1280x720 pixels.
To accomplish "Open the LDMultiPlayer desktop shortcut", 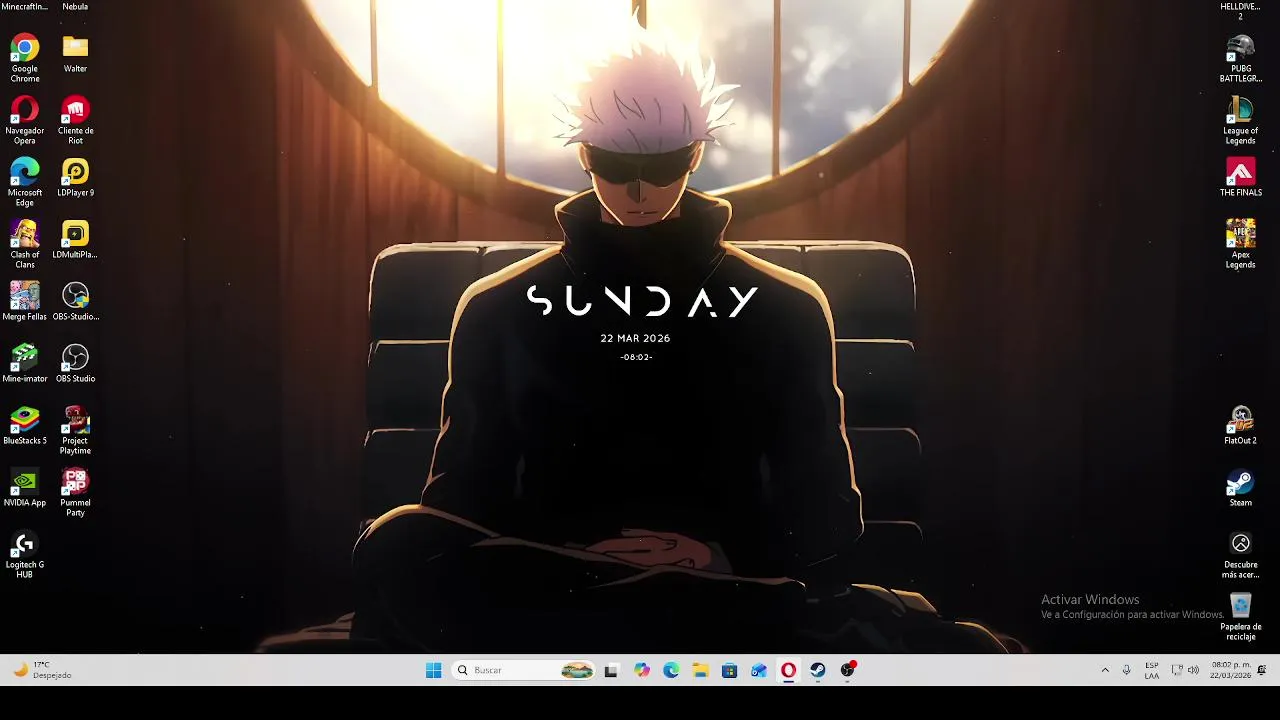I will click(75, 238).
